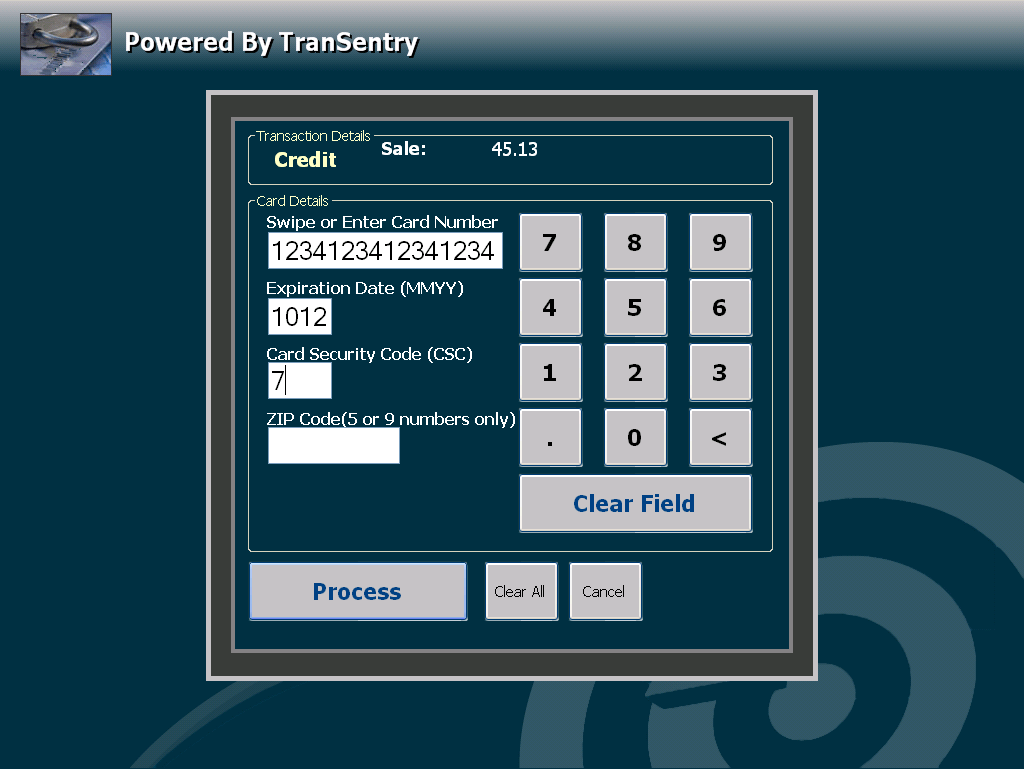Click into the Card Security Code field
The height and width of the screenshot is (769, 1024).
click(300, 381)
